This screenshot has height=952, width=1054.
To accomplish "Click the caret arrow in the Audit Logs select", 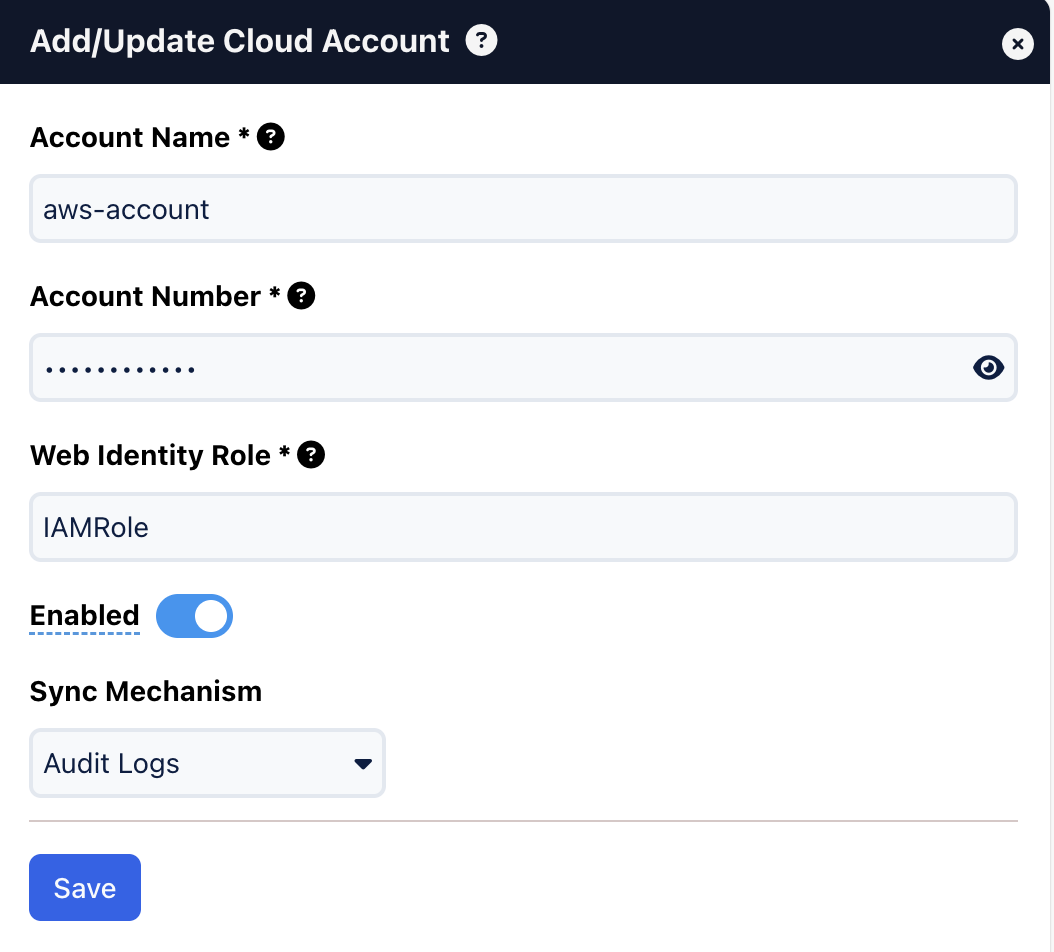I will click(363, 765).
